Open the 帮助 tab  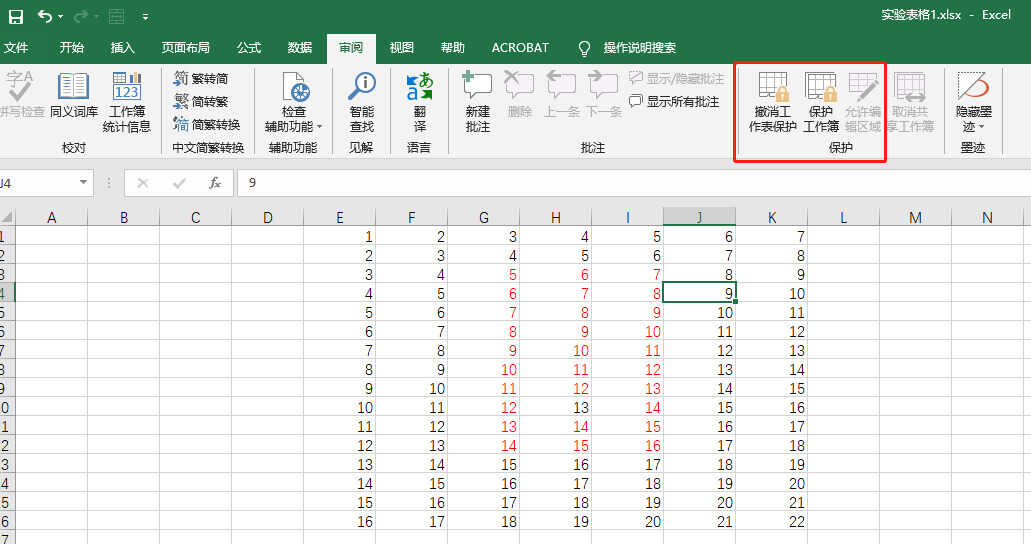452,47
